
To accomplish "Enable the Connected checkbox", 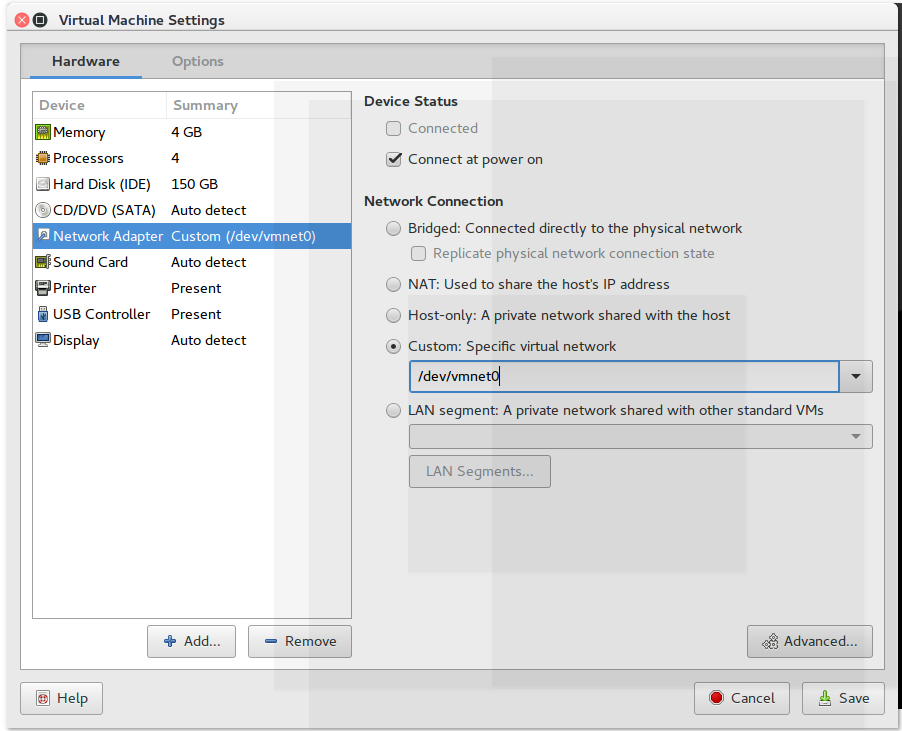I will tap(393, 128).
